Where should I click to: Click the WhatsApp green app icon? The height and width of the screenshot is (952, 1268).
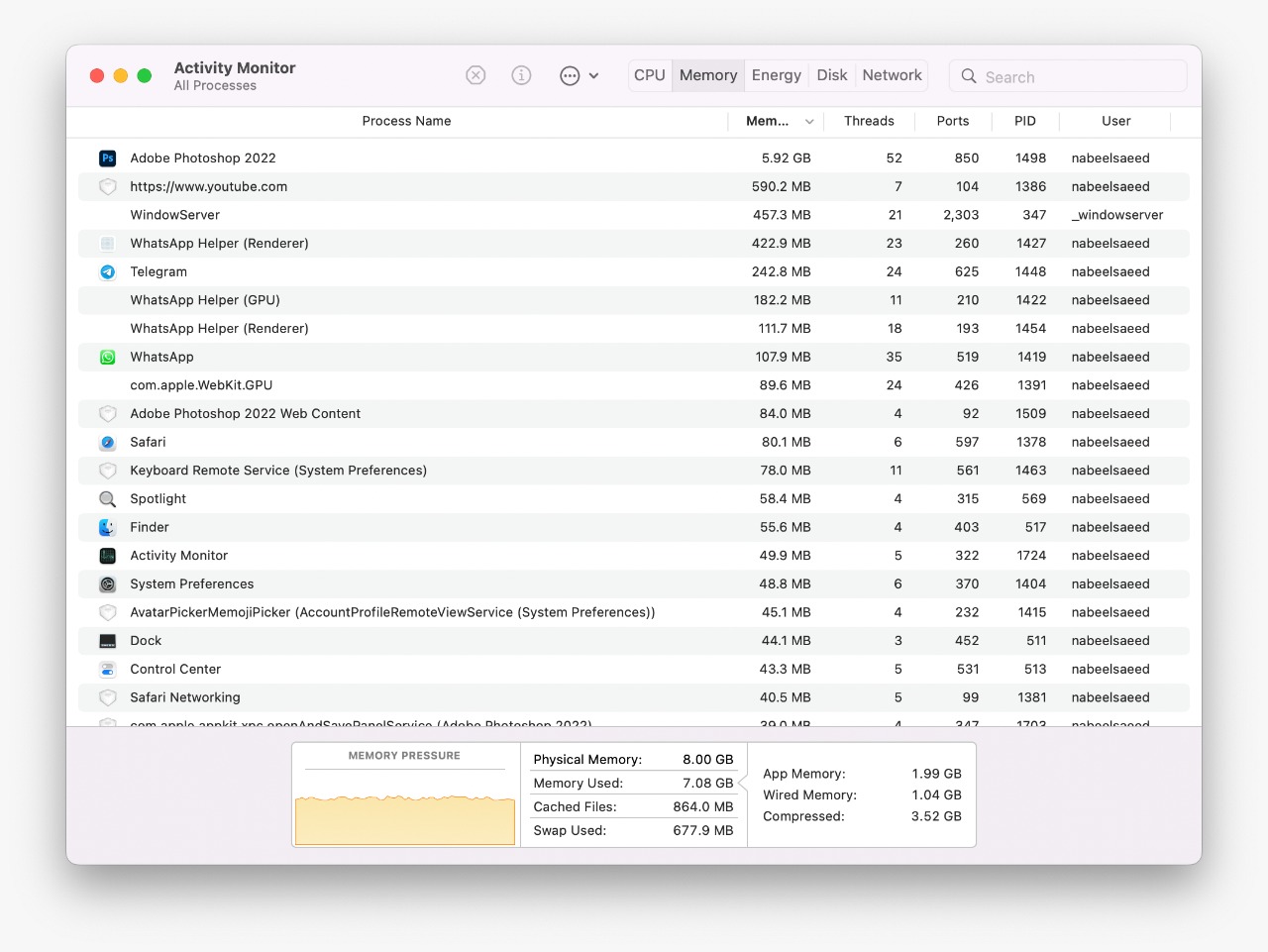point(108,358)
